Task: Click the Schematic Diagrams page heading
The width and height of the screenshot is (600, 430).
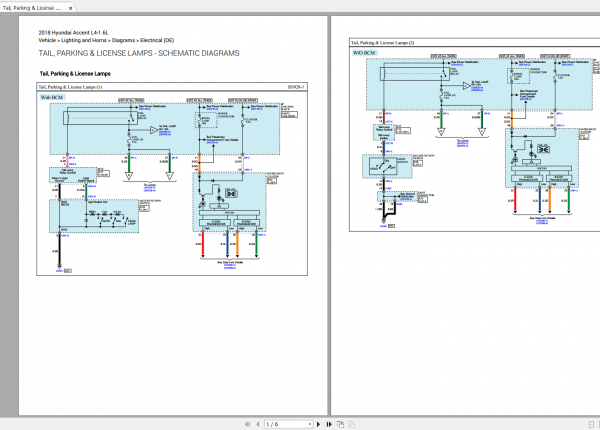Action: pyautogui.click(x=138, y=53)
